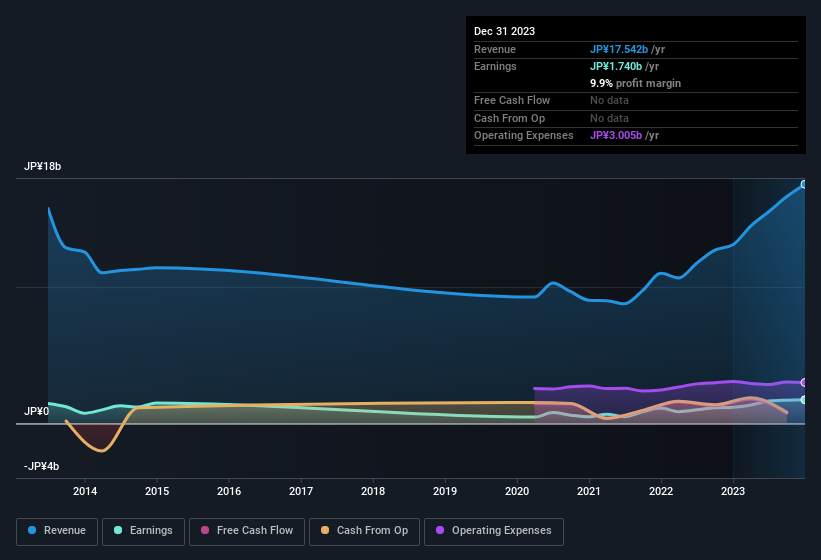Toggle the Revenue legend button
The height and width of the screenshot is (560, 821).
pyautogui.click(x=57, y=531)
